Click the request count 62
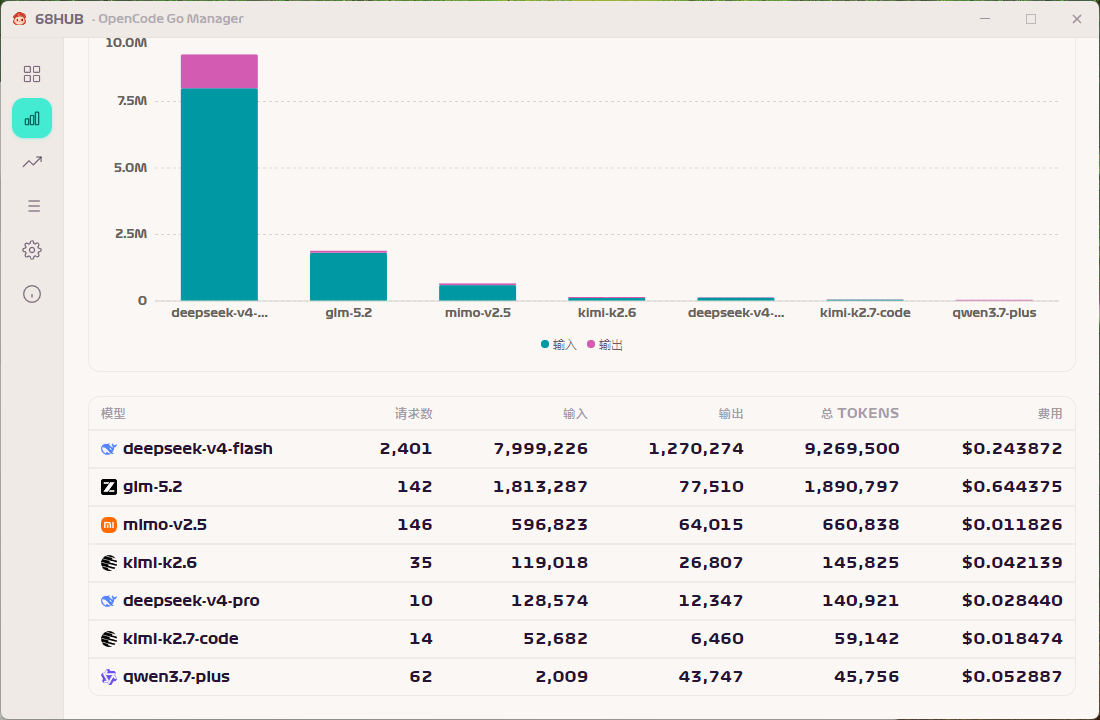1100x720 pixels. tap(421, 676)
